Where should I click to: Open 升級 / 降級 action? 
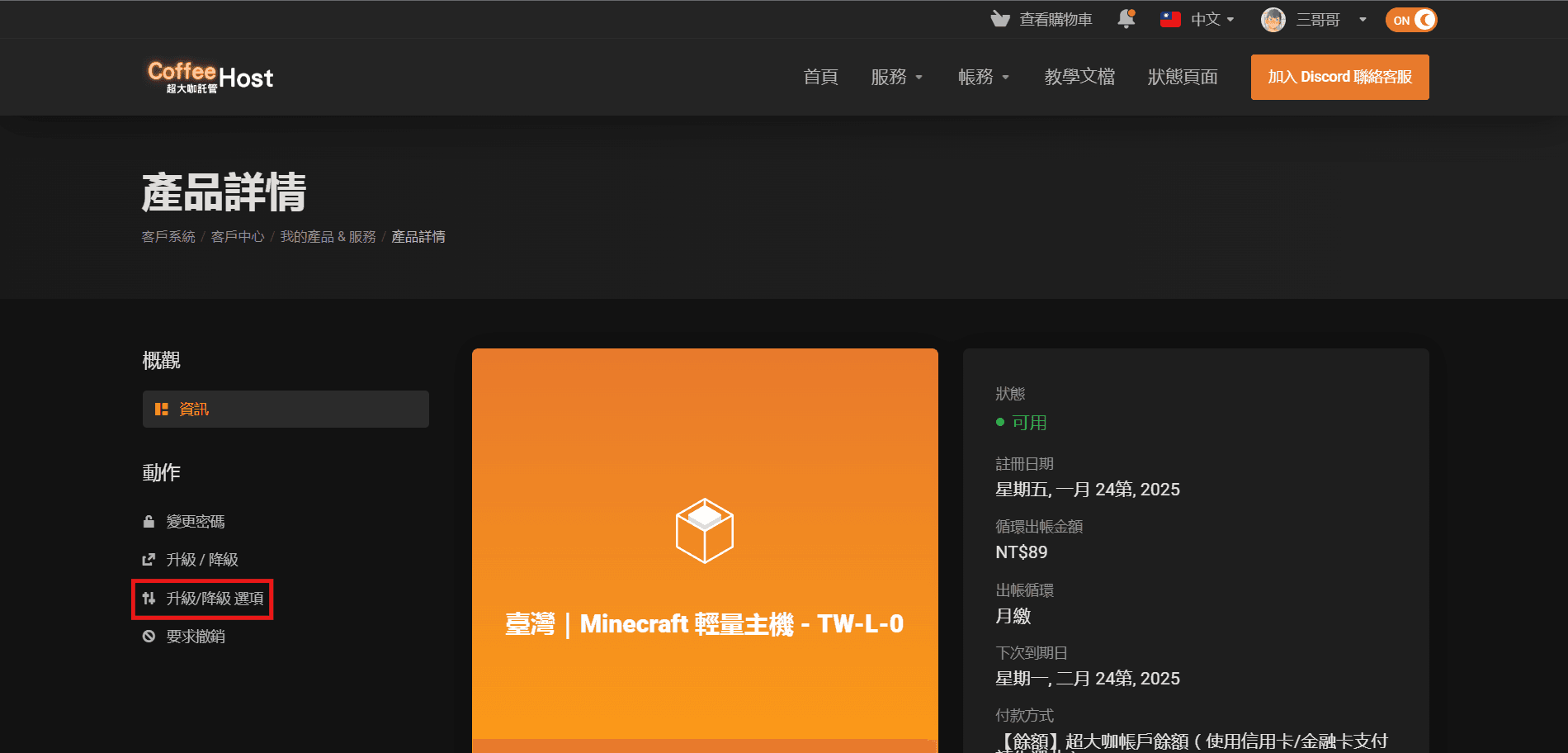pyautogui.click(x=202, y=560)
